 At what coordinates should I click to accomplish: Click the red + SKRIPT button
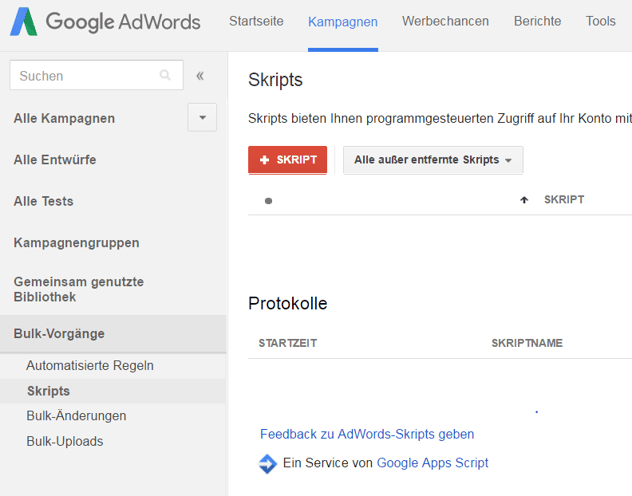(287, 160)
